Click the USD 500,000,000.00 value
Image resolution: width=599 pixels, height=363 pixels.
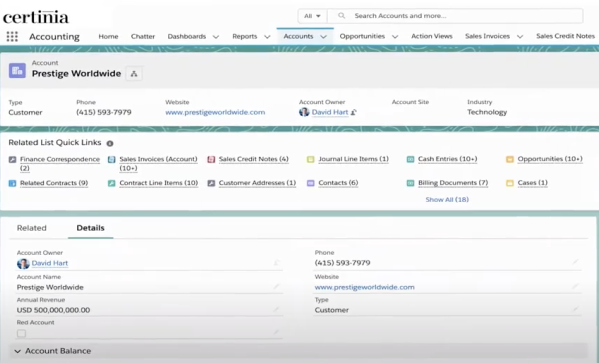[53, 310]
